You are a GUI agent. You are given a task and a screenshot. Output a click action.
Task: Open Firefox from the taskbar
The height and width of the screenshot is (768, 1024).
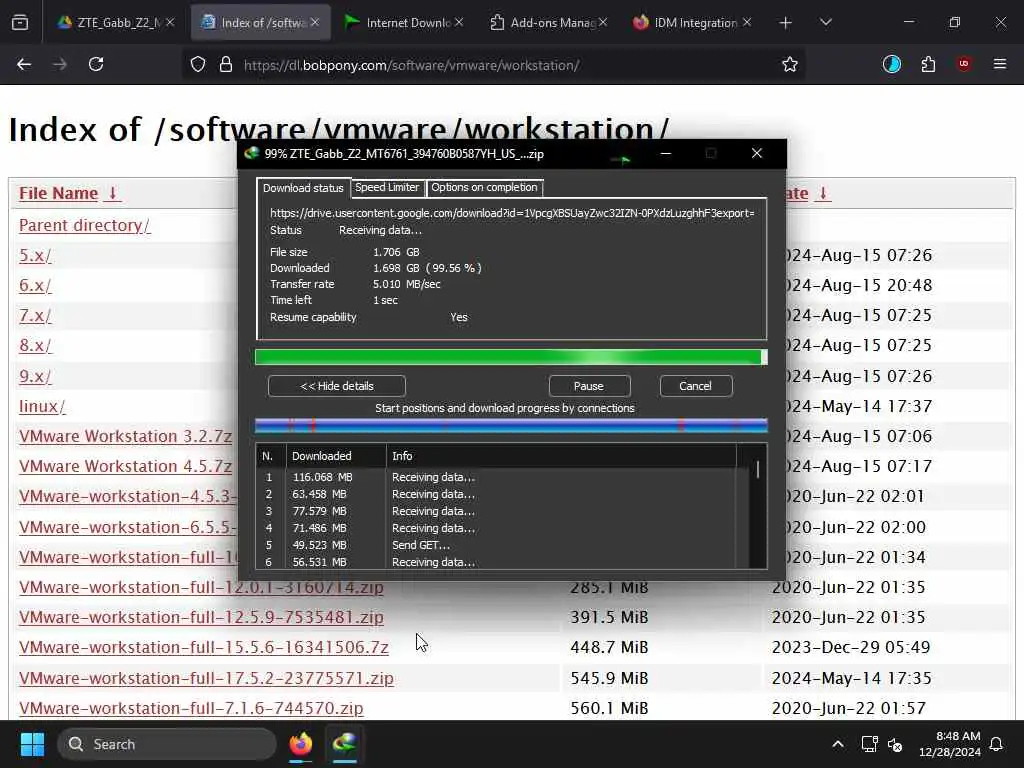300,744
